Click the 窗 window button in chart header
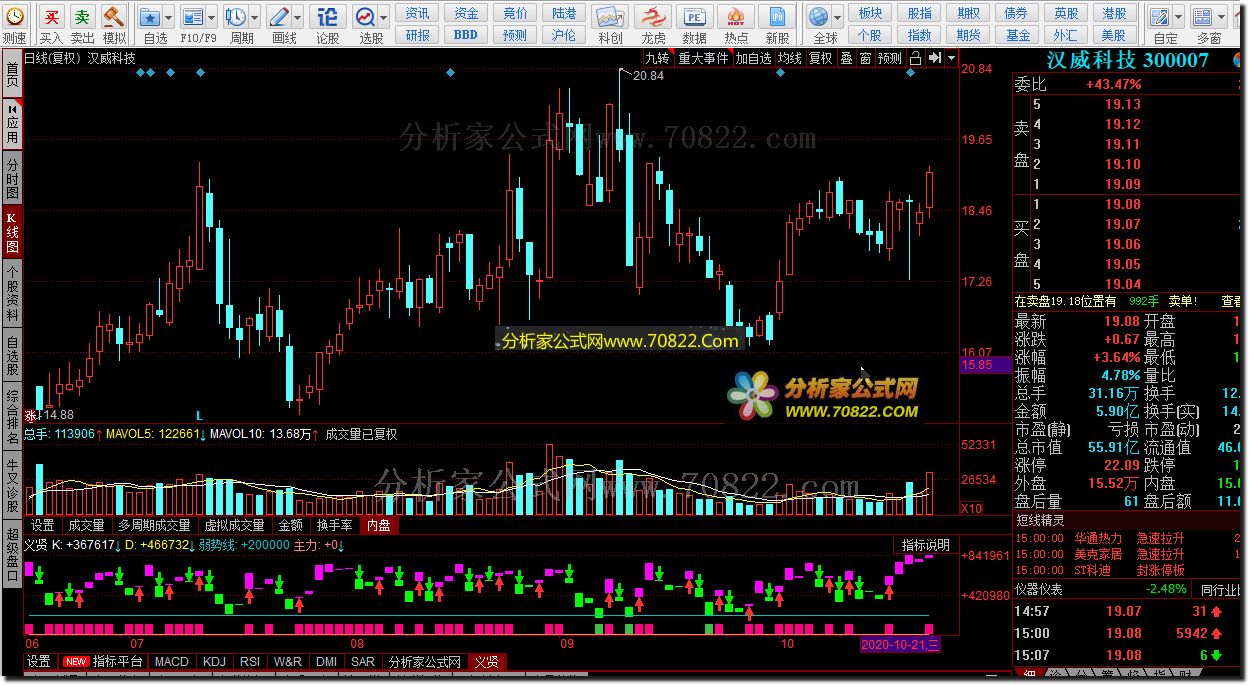Viewport: 1250px width, 685px height. [865, 58]
